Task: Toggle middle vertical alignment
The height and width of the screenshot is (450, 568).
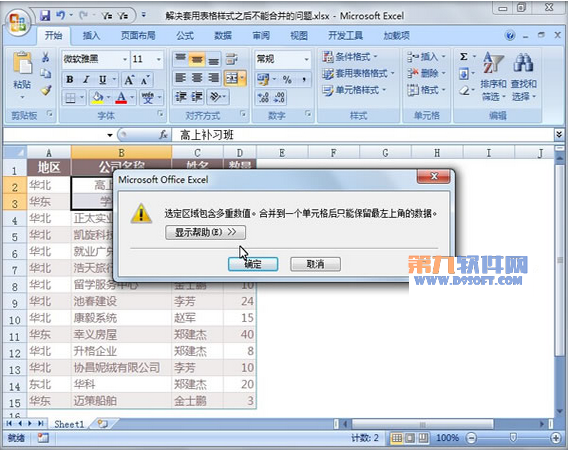Action: point(197,59)
